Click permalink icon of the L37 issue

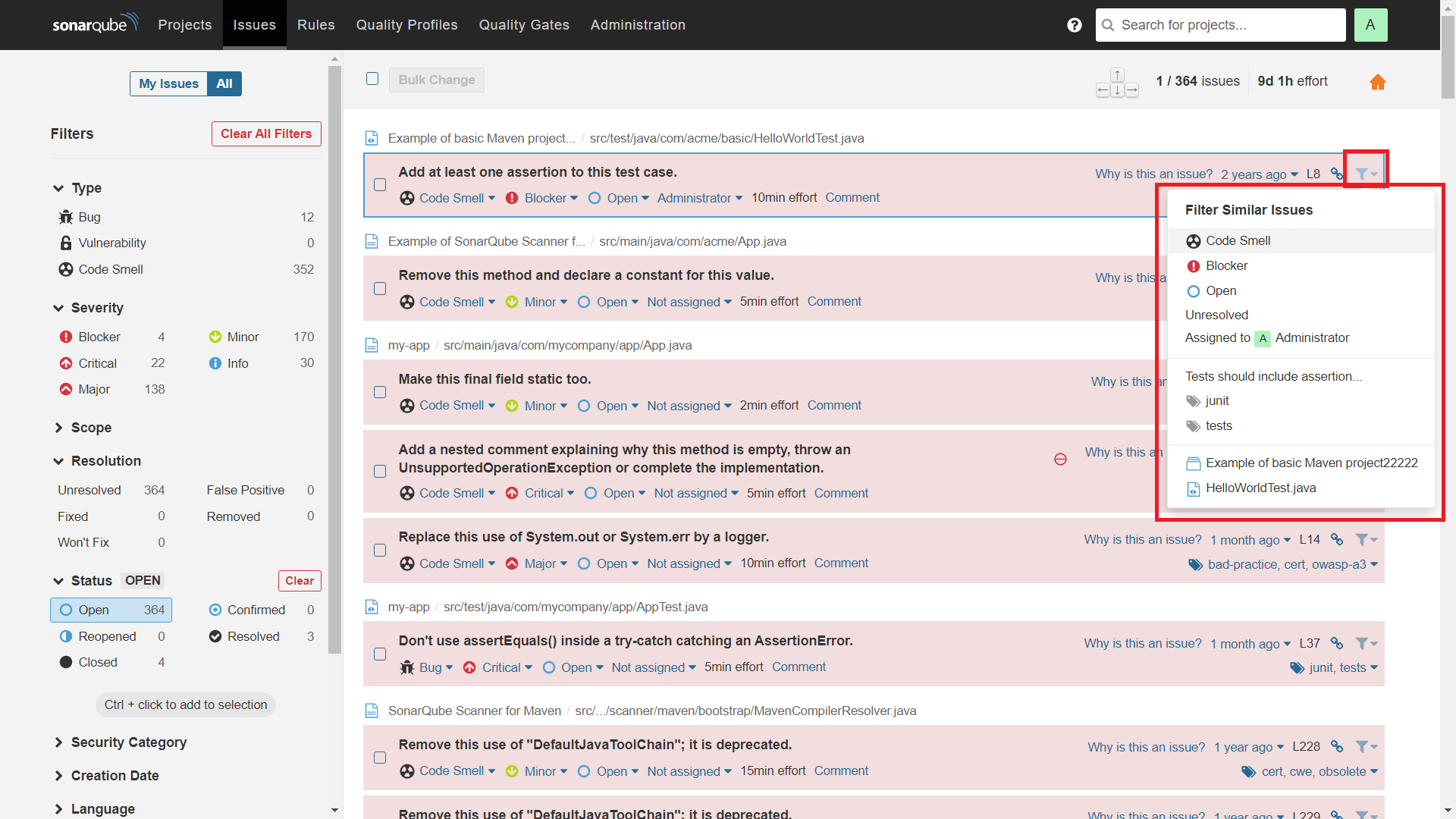point(1337,643)
